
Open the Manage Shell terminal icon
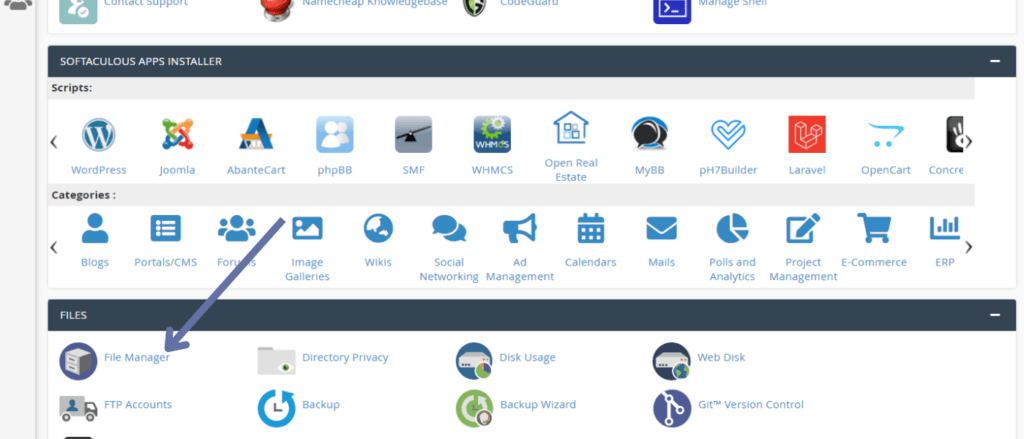click(x=672, y=10)
